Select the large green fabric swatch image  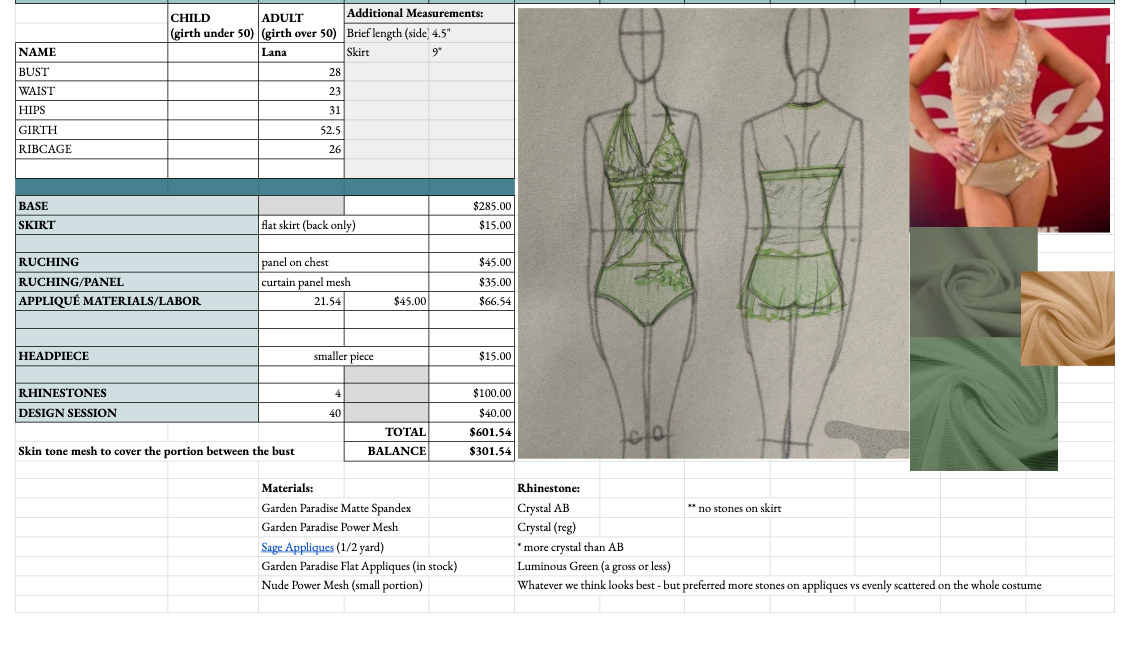pyautogui.click(x=983, y=403)
